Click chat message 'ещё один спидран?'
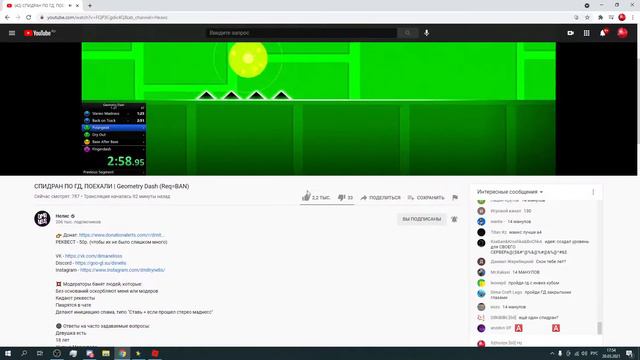 click(538, 318)
